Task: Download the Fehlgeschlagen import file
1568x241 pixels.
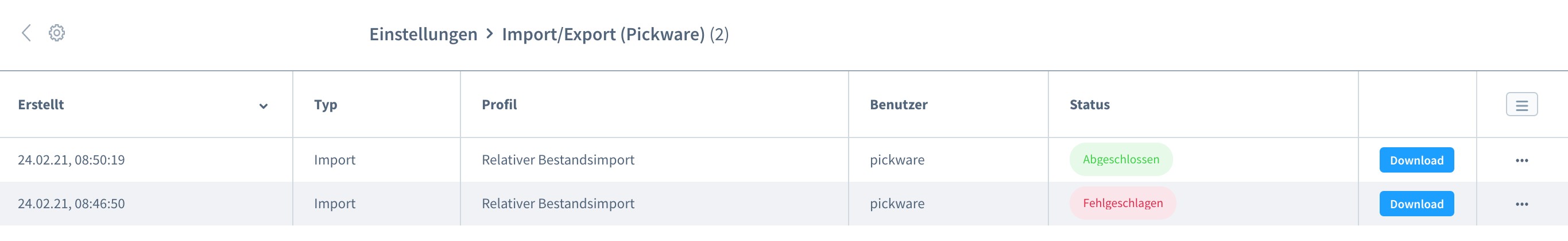Action: (x=1416, y=204)
